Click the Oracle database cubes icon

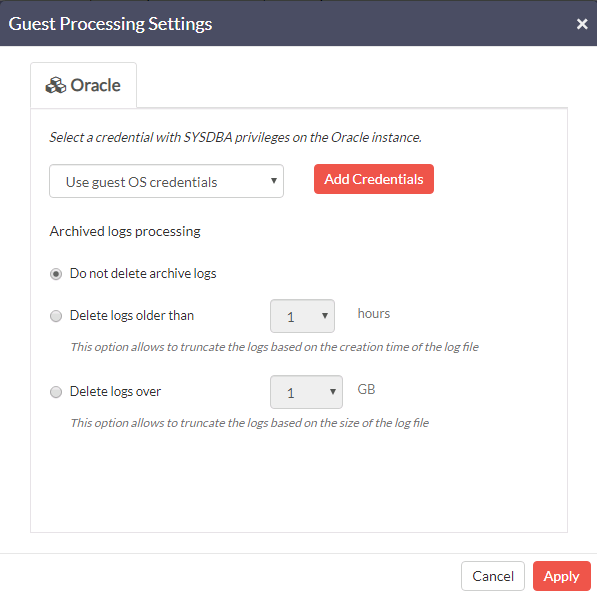[56, 85]
